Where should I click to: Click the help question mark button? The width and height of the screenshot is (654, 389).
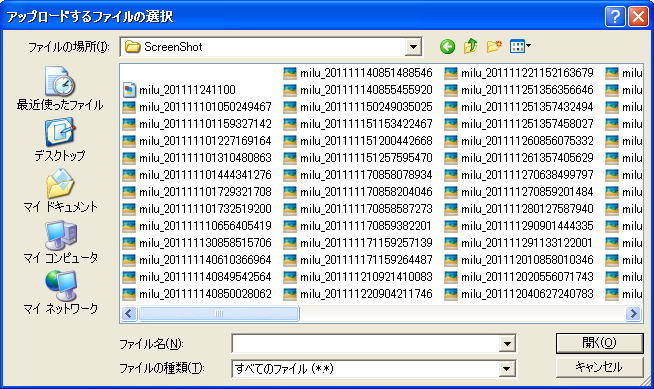point(615,17)
